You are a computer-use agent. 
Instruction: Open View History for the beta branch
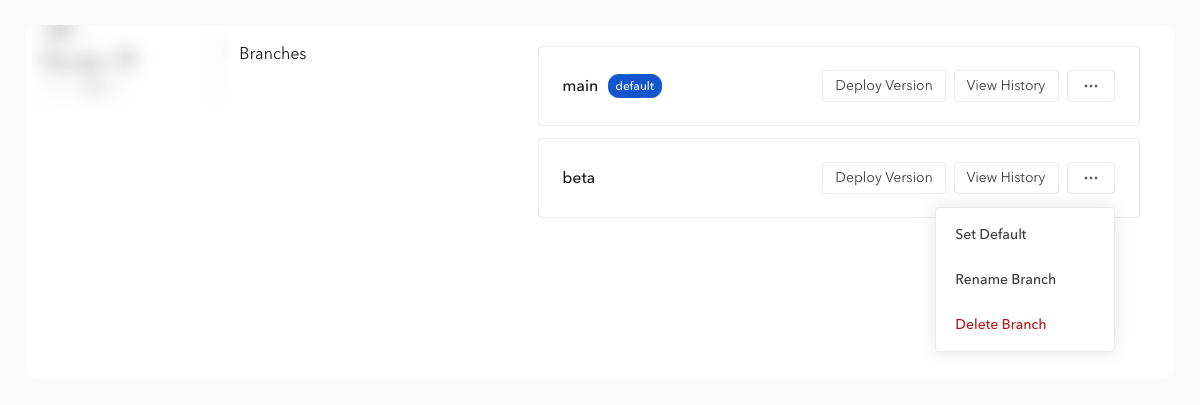[1005, 178]
